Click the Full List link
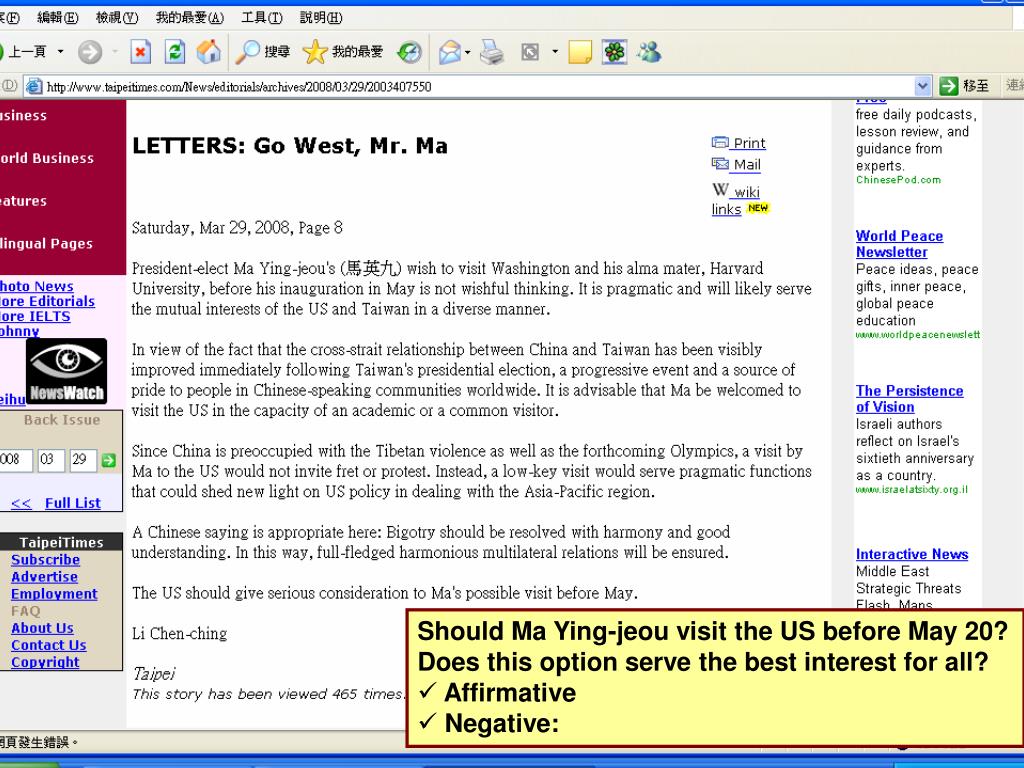 (72, 503)
